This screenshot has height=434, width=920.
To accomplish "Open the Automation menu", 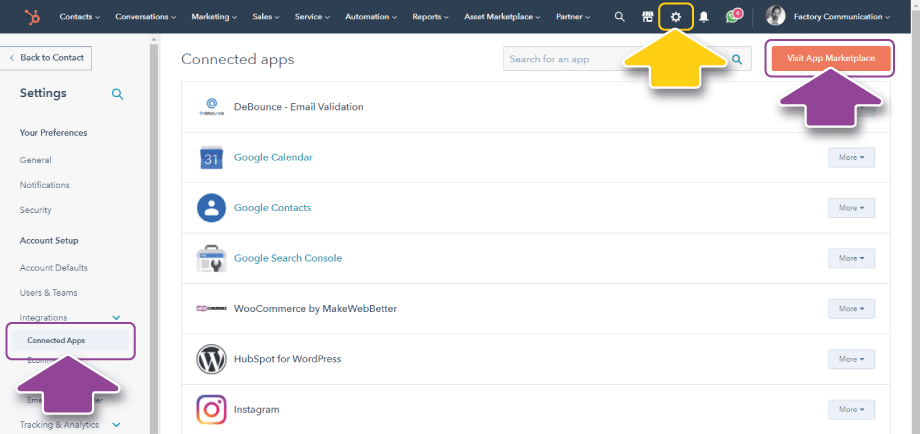I will pos(371,17).
